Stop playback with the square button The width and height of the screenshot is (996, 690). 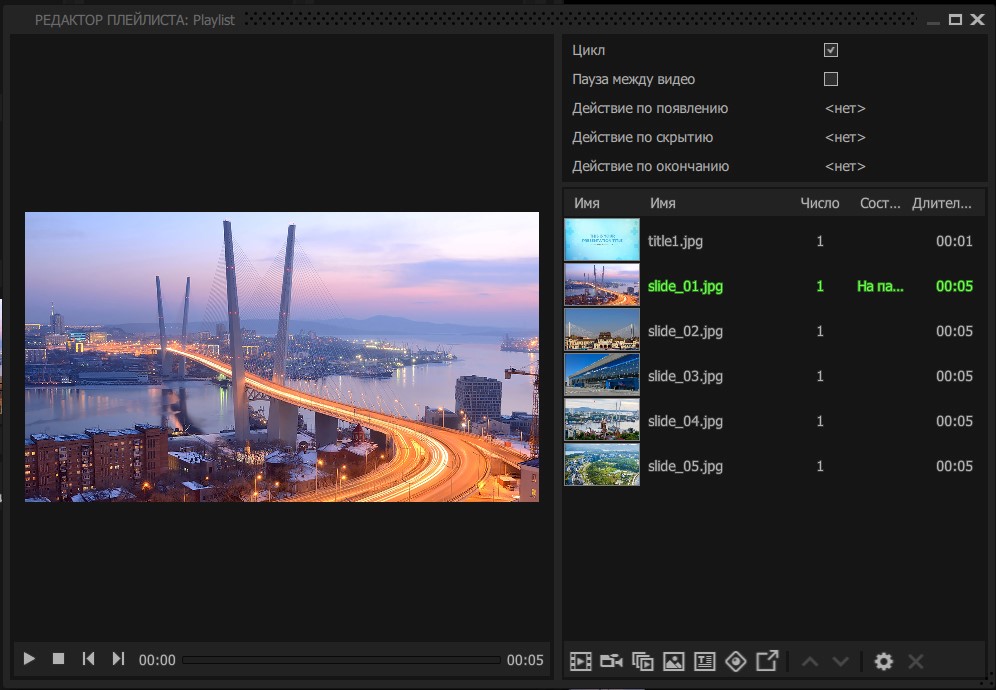pyautogui.click(x=58, y=659)
